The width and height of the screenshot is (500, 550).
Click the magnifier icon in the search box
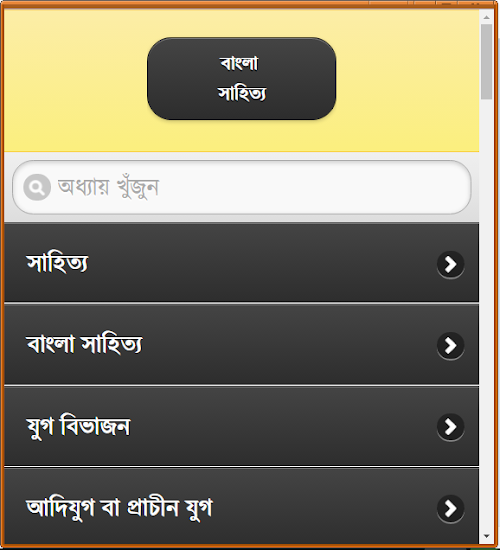click(37, 187)
